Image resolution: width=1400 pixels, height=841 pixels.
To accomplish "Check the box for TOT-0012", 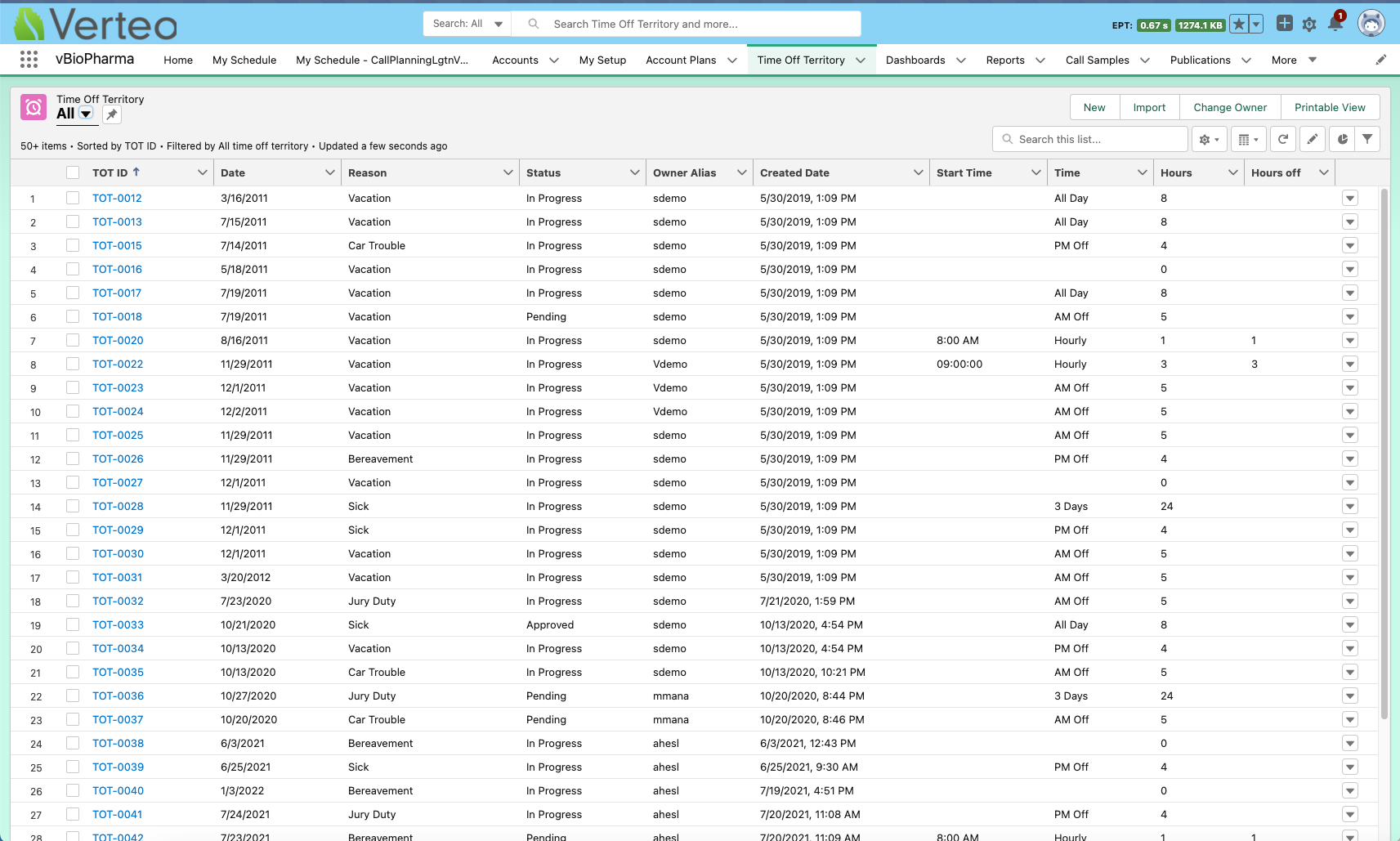I will coord(73,198).
